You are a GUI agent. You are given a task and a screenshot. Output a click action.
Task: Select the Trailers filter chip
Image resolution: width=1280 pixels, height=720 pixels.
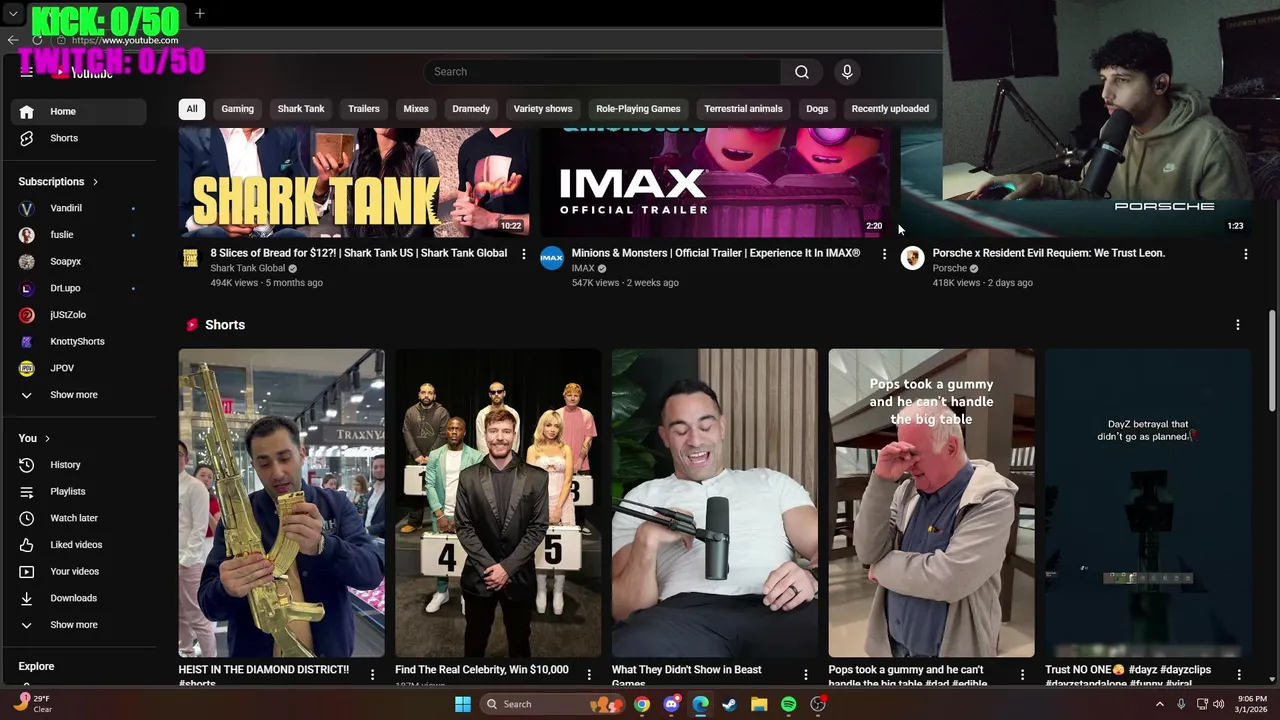point(364,109)
